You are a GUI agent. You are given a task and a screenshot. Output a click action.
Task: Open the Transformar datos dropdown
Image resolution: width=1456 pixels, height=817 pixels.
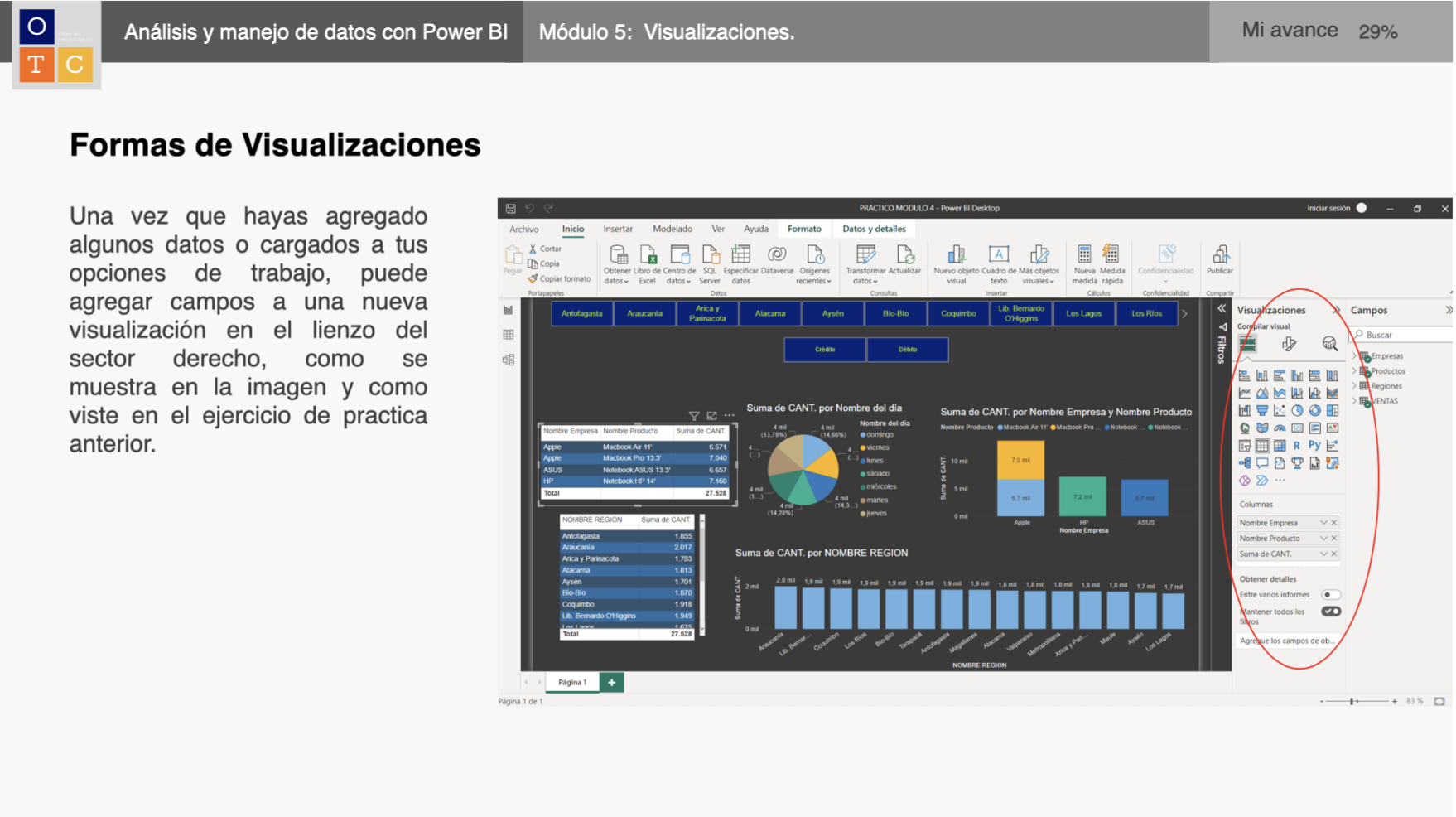(x=865, y=264)
